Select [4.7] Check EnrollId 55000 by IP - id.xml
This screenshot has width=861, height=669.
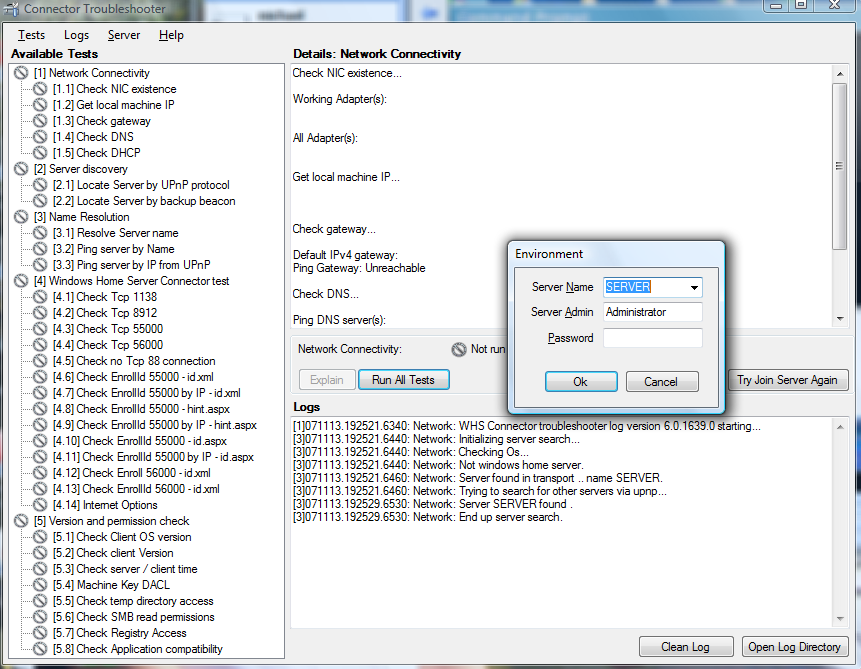pos(147,393)
